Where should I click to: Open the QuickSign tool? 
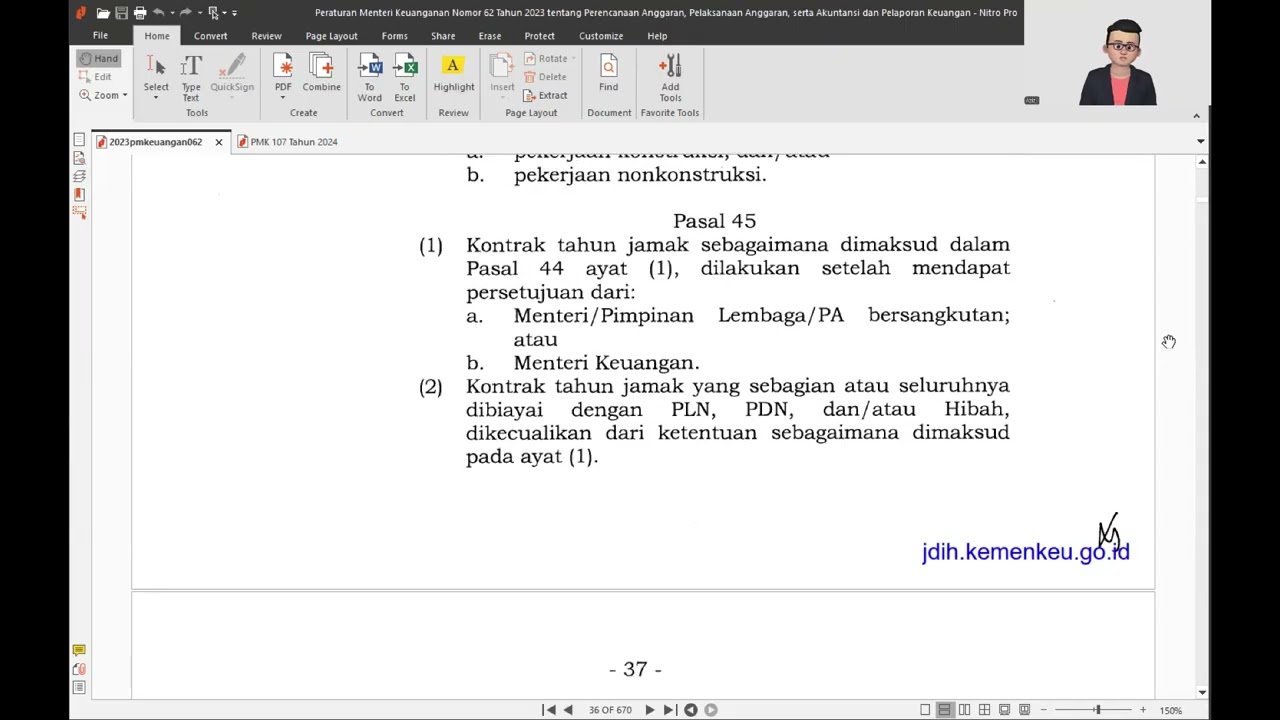pyautogui.click(x=232, y=76)
